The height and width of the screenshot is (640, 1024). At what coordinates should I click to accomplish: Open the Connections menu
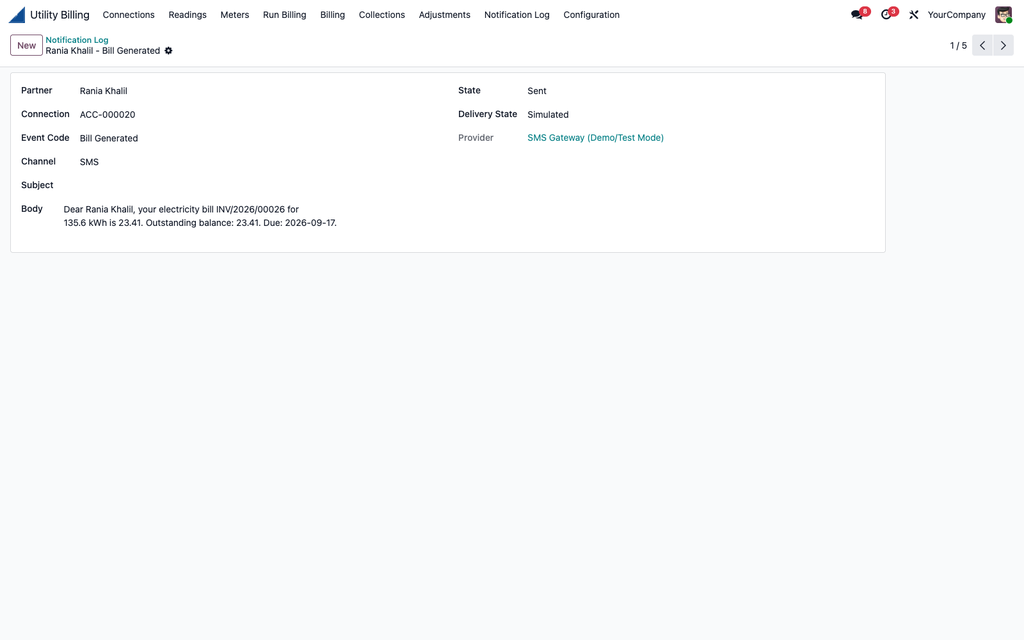click(129, 14)
